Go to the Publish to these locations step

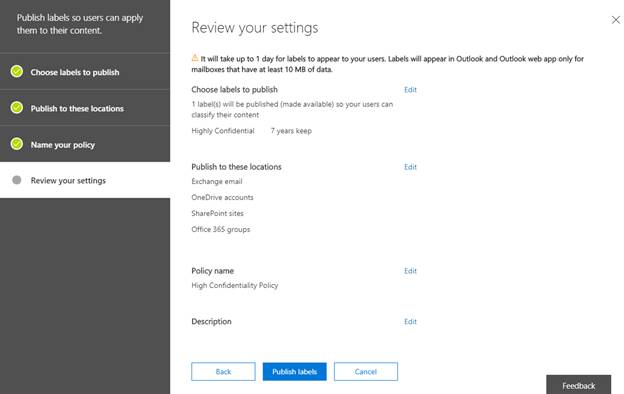click(85, 108)
